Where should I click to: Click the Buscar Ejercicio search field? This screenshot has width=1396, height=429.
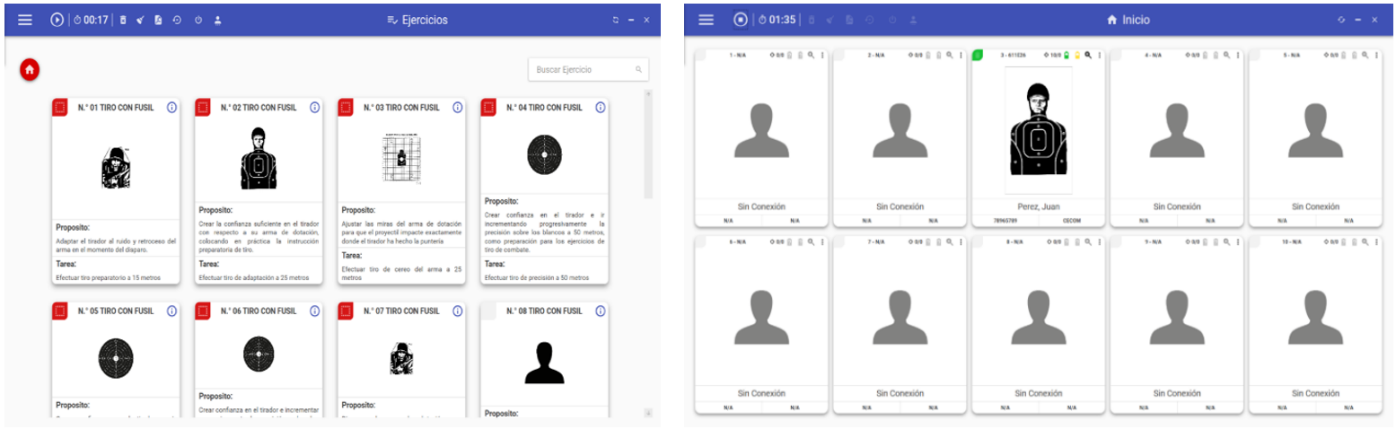point(585,69)
